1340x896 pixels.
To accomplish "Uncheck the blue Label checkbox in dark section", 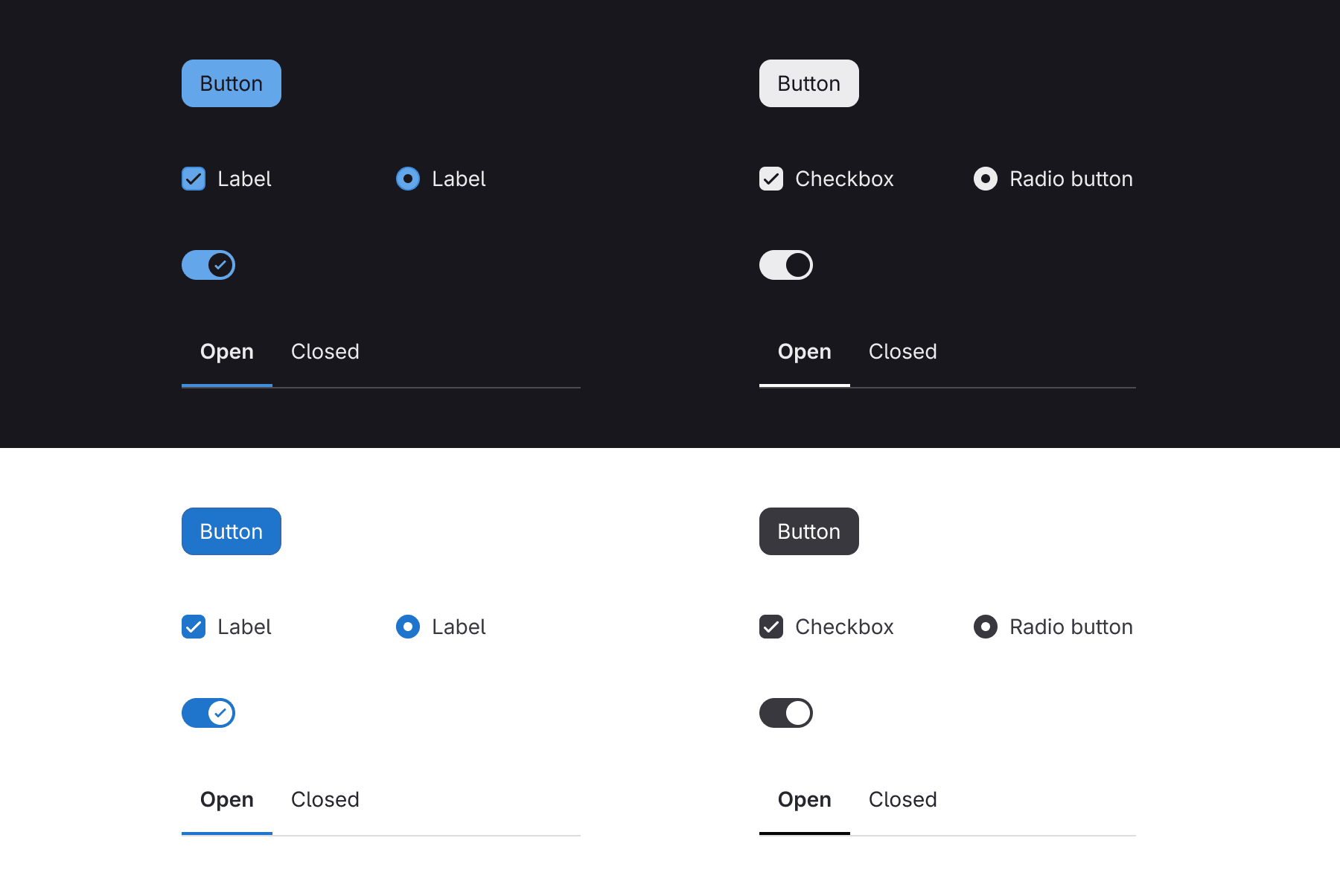I will click(194, 179).
